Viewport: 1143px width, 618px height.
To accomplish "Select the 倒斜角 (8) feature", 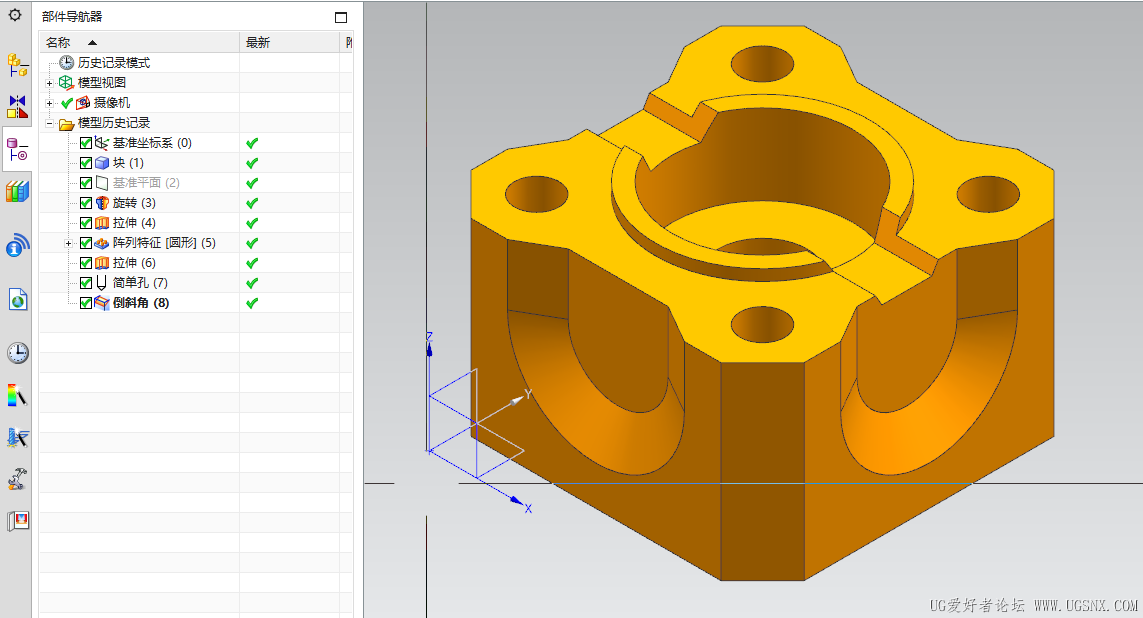I will point(141,303).
